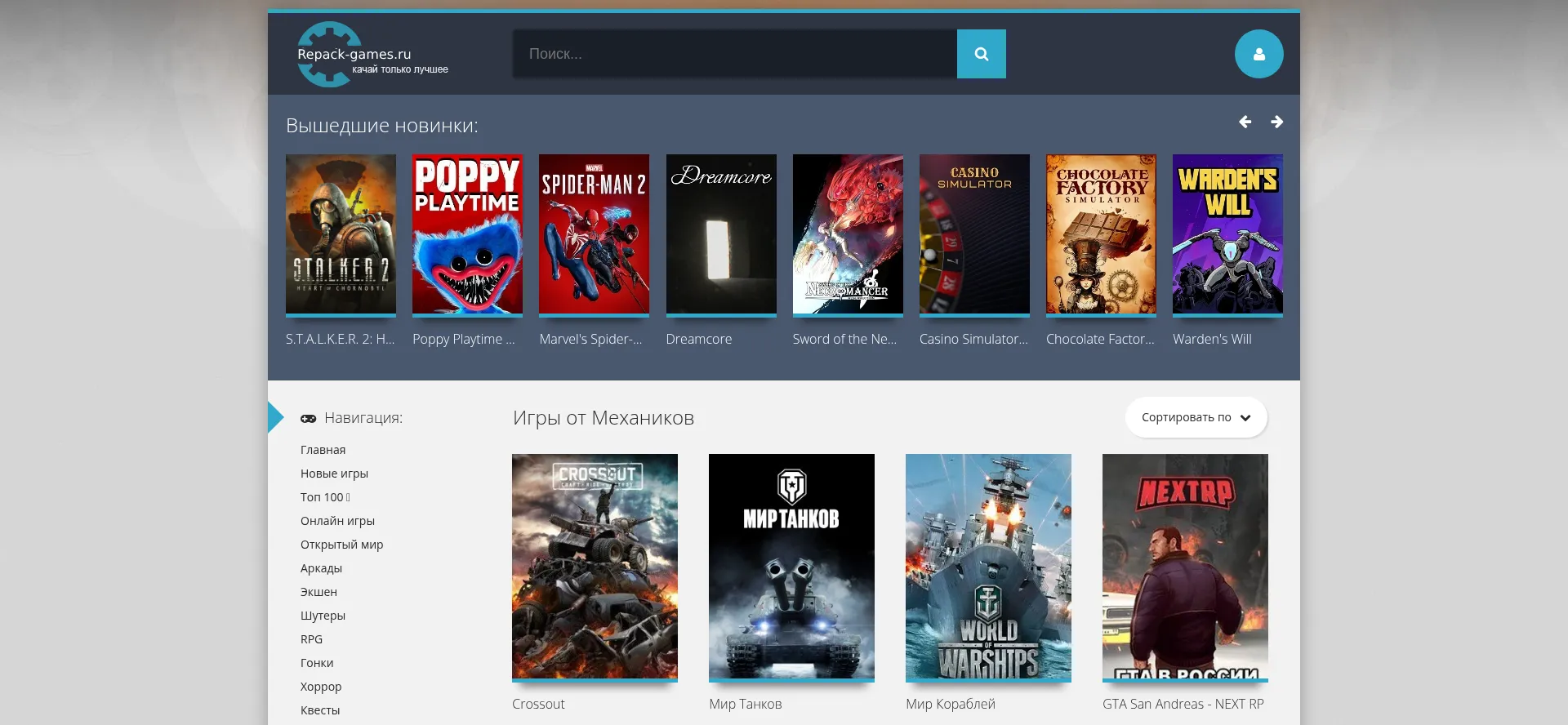Type in the Поиск search field
1568x725 pixels.
[735, 54]
